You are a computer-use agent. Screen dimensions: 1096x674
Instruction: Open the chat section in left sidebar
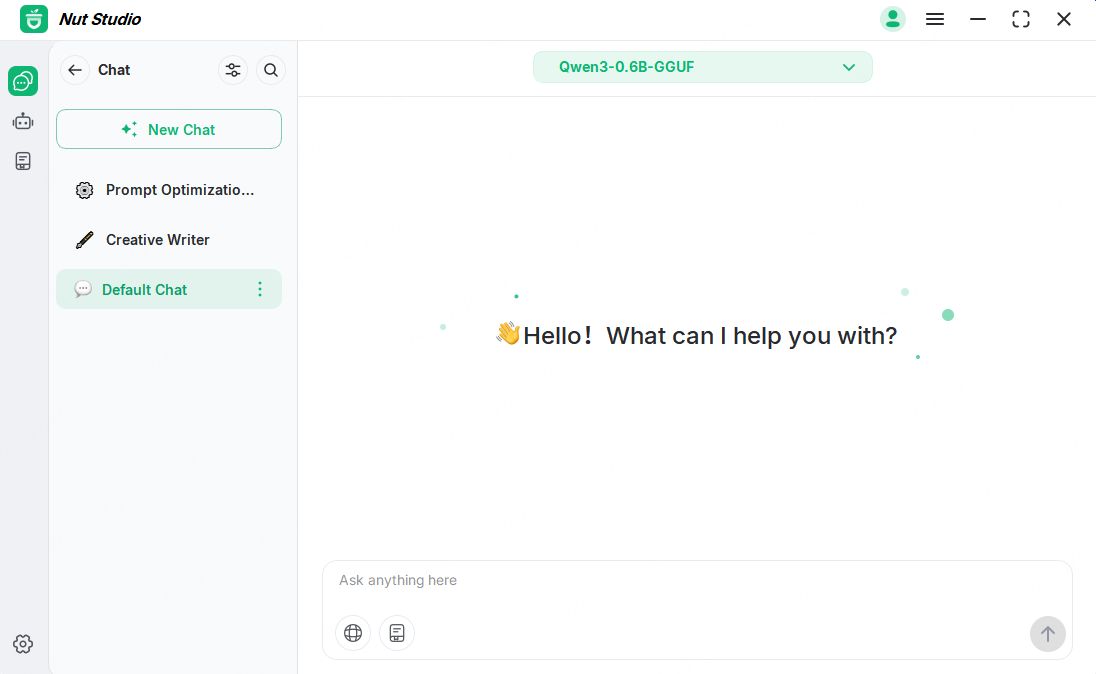coord(23,81)
